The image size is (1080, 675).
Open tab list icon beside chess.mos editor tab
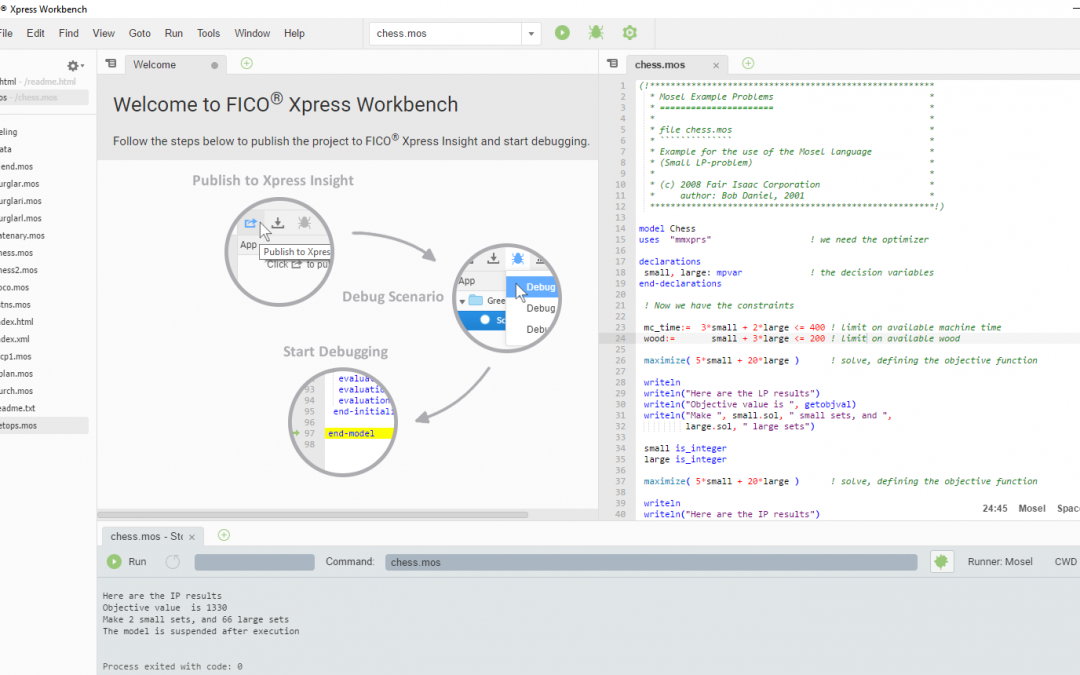(x=612, y=64)
